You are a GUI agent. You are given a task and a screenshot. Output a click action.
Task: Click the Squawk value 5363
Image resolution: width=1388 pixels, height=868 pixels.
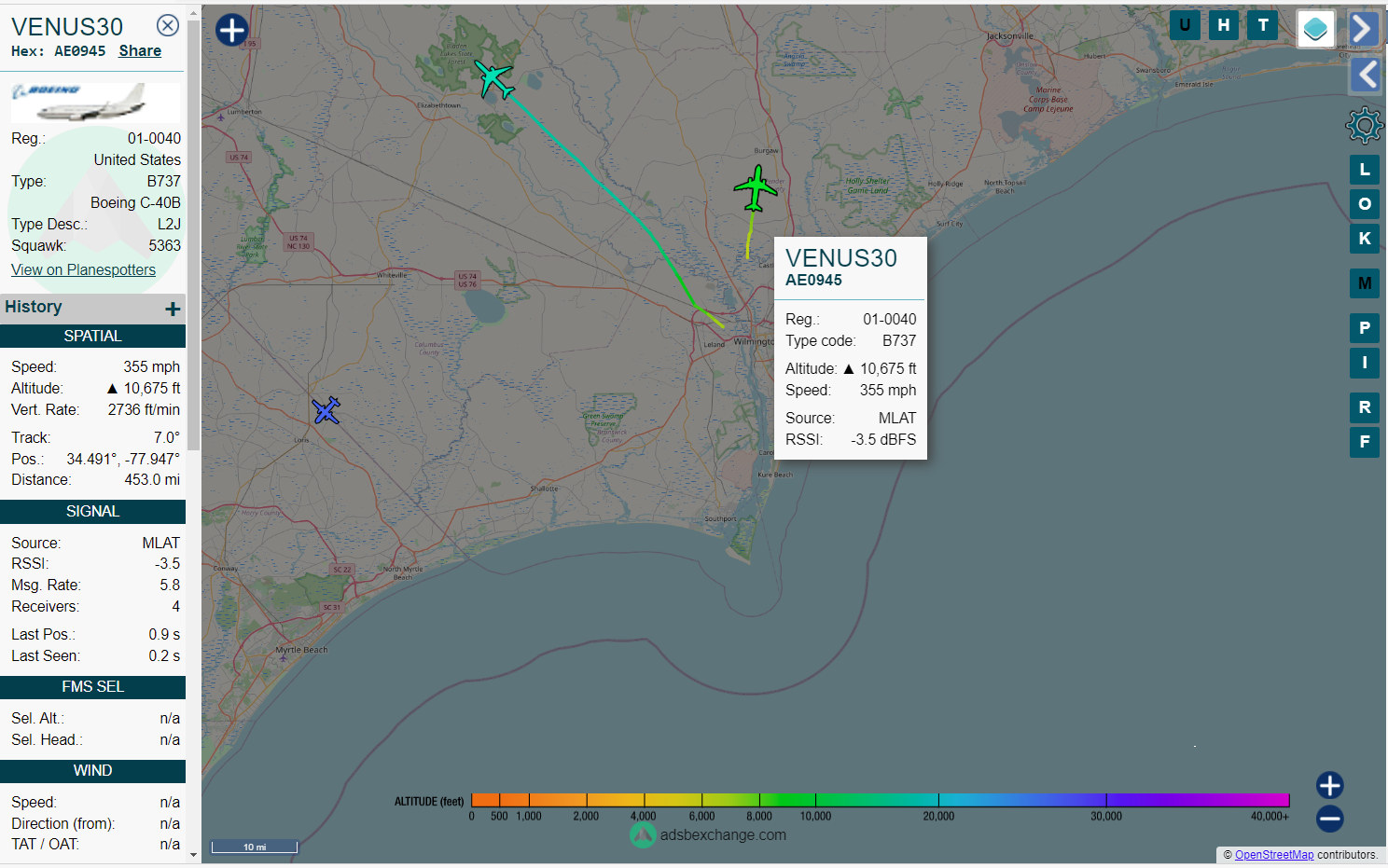point(164,246)
